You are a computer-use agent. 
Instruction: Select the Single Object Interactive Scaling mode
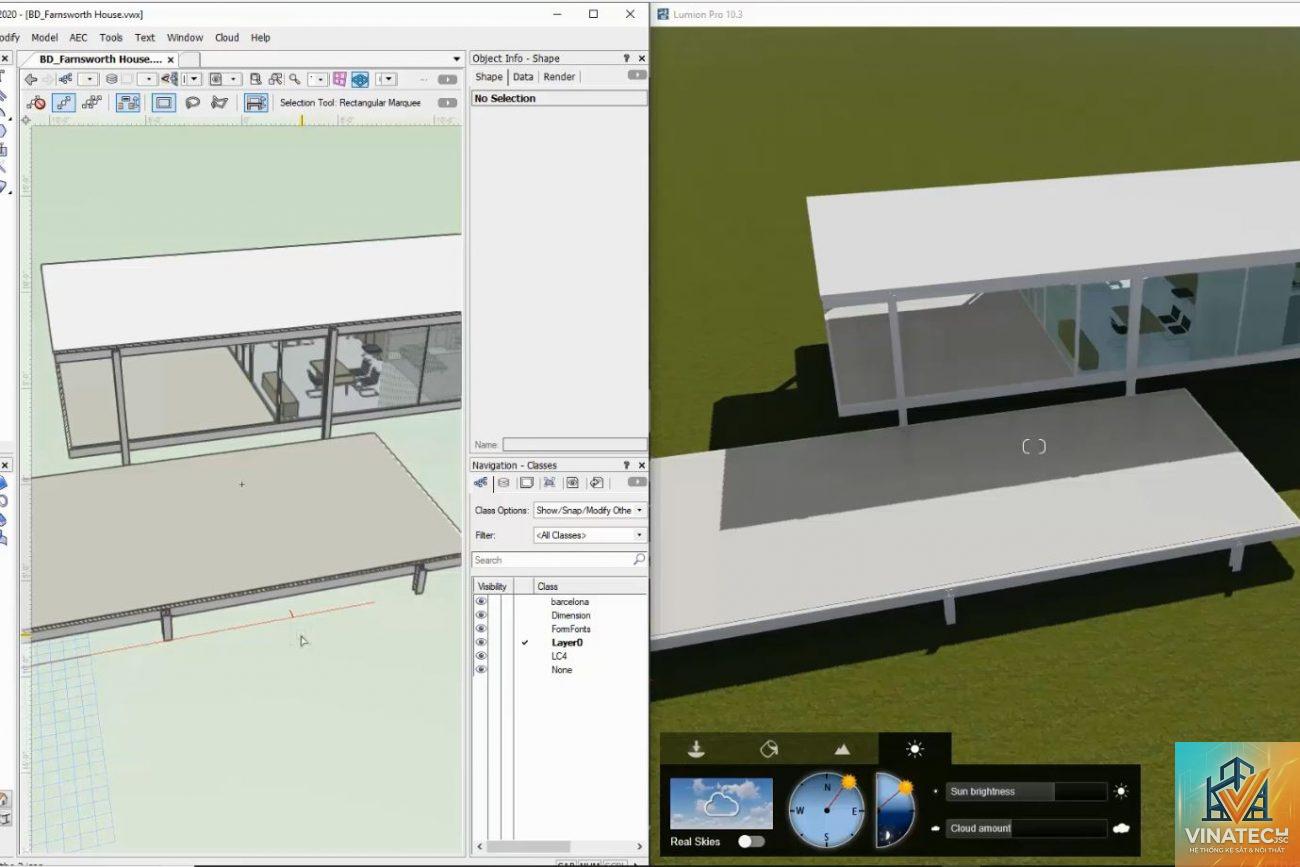64,103
